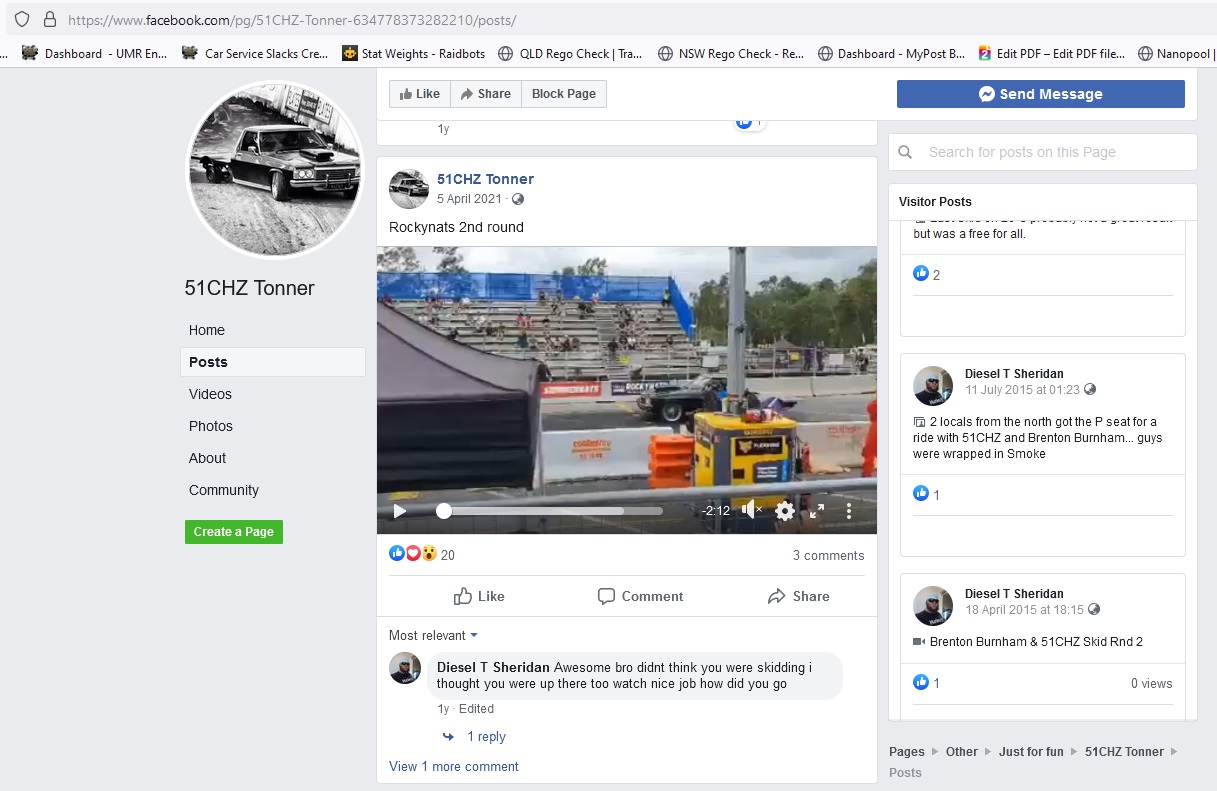Screen dimensions: 1217x791
Task: Open 11 July 2015 at 01:23 timestamp
Action: 1022,389
